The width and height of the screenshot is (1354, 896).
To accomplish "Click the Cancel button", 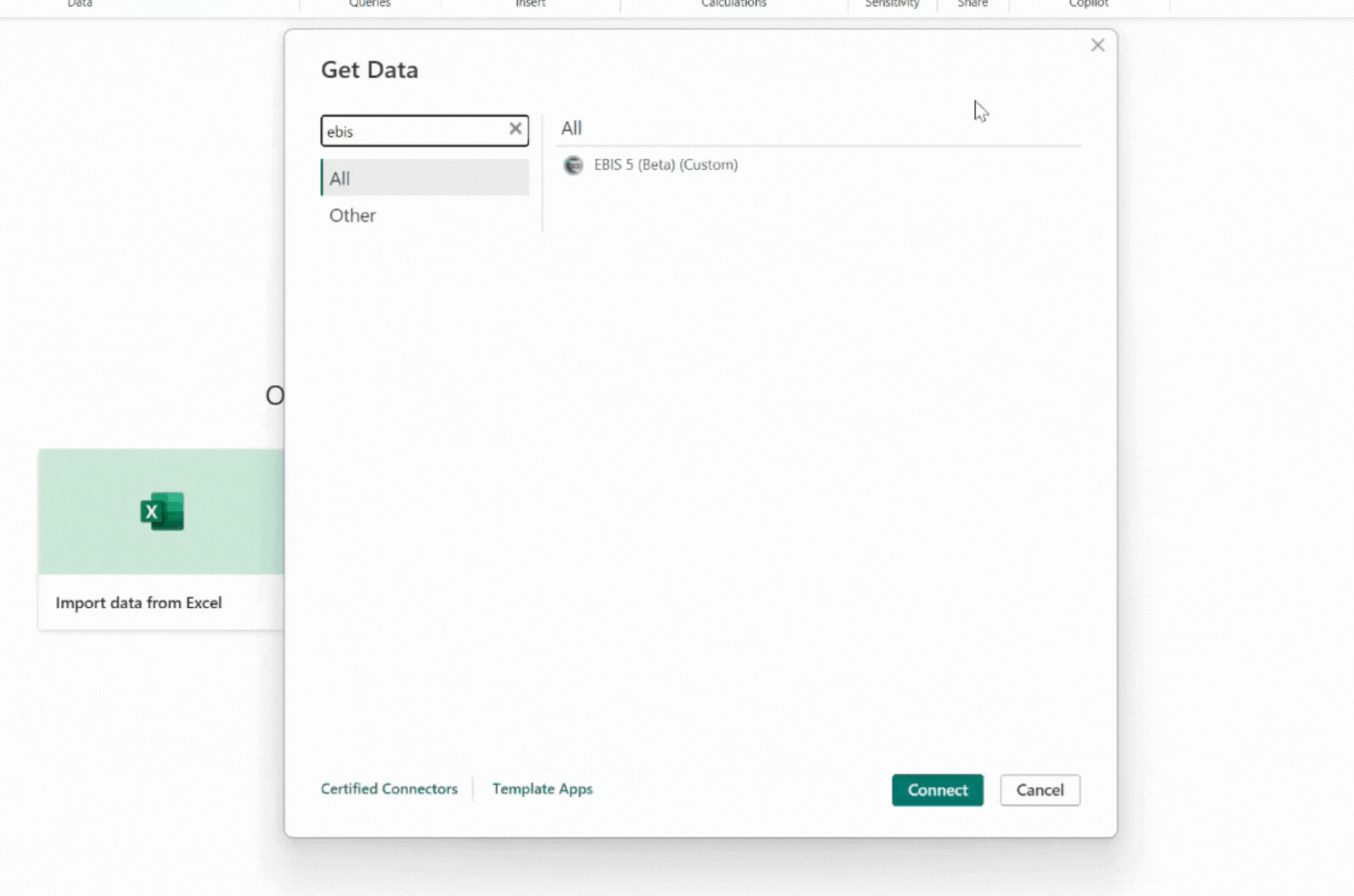I will click(x=1040, y=790).
